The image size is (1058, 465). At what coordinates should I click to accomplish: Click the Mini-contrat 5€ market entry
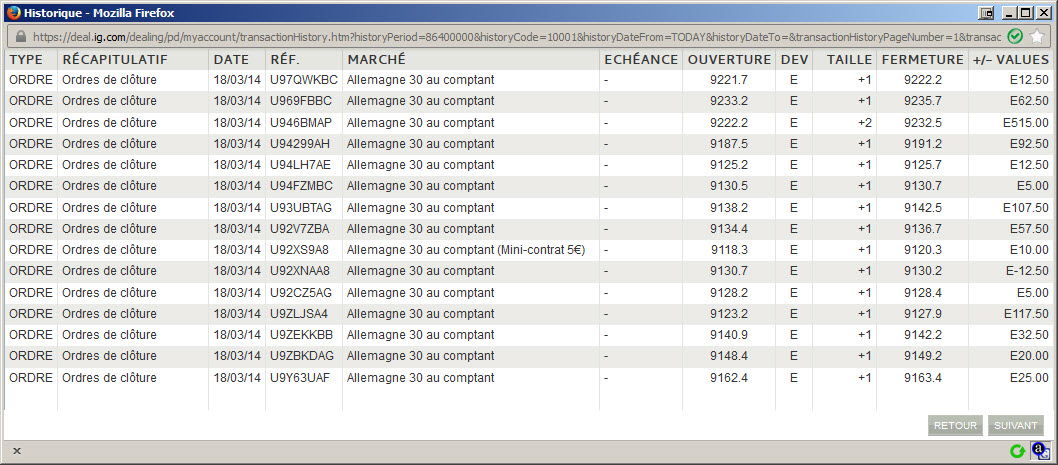pos(466,250)
